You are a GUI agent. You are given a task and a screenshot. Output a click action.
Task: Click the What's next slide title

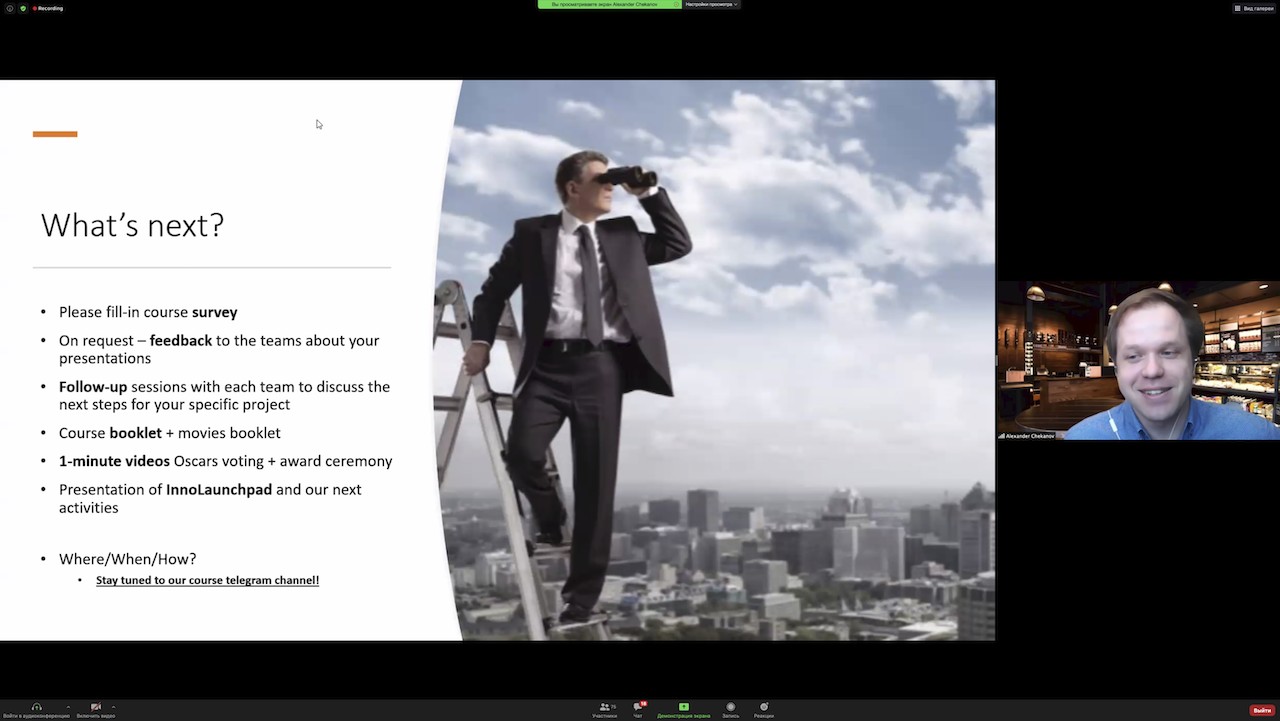[x=132, y=225]
